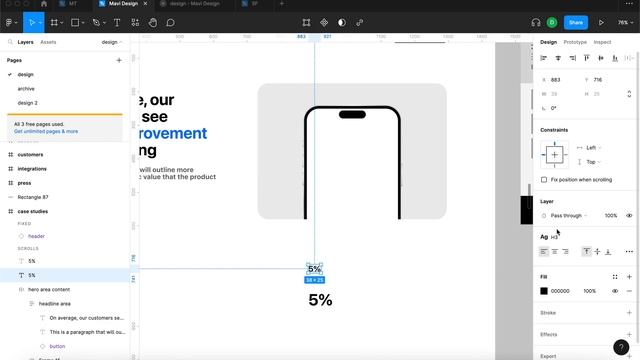
Task: Open the 'design - Mavi Design' file tab
Action: [194, 4]
